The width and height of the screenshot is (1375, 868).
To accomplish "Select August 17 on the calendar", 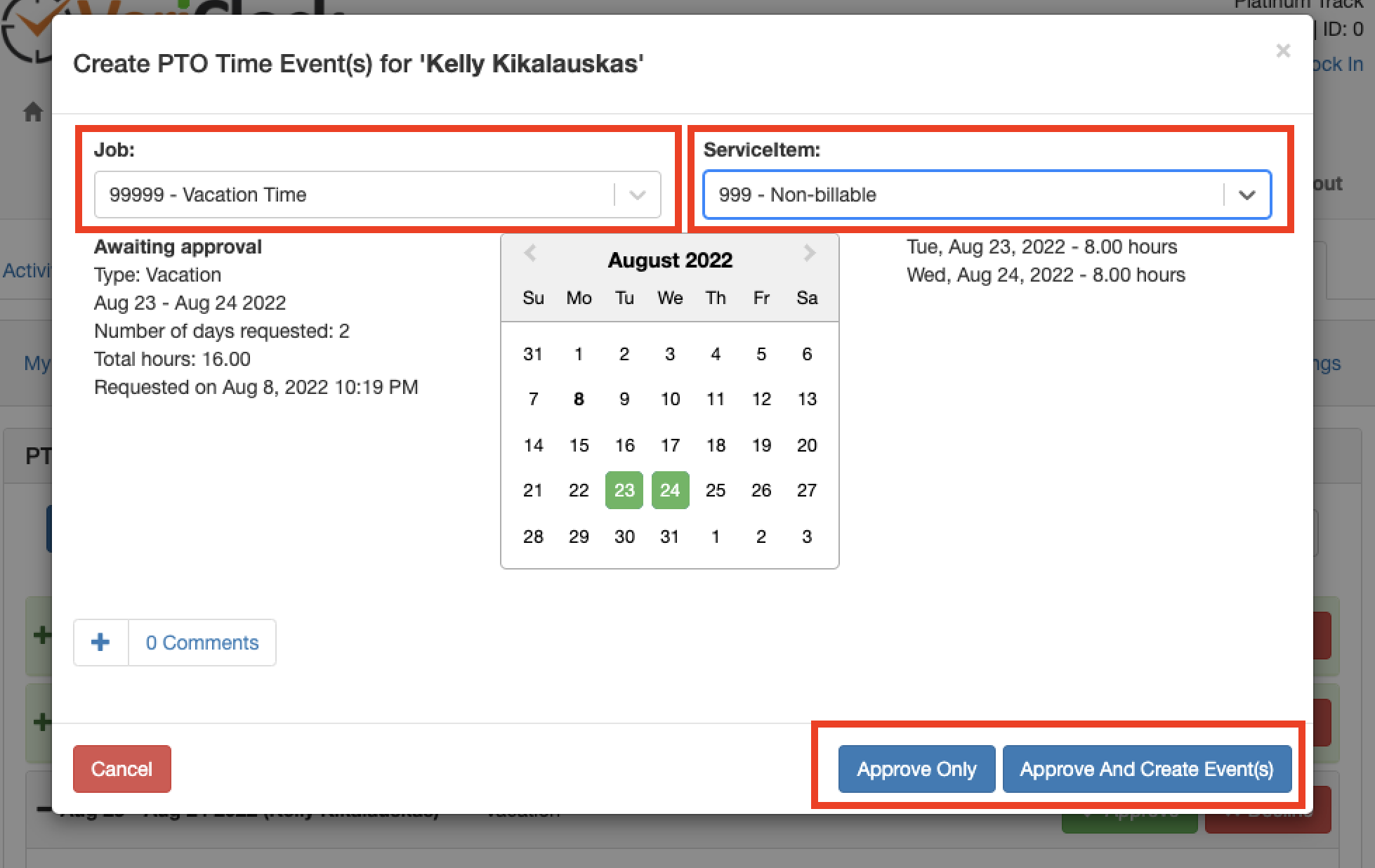I will pyautogui.click(x=670, y=445).
